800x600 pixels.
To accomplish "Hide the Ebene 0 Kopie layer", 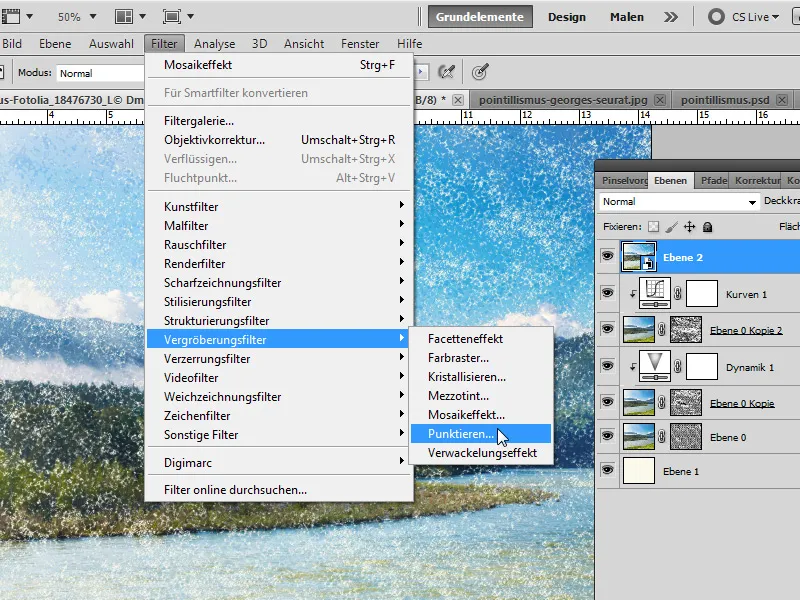I will [607, 402].
